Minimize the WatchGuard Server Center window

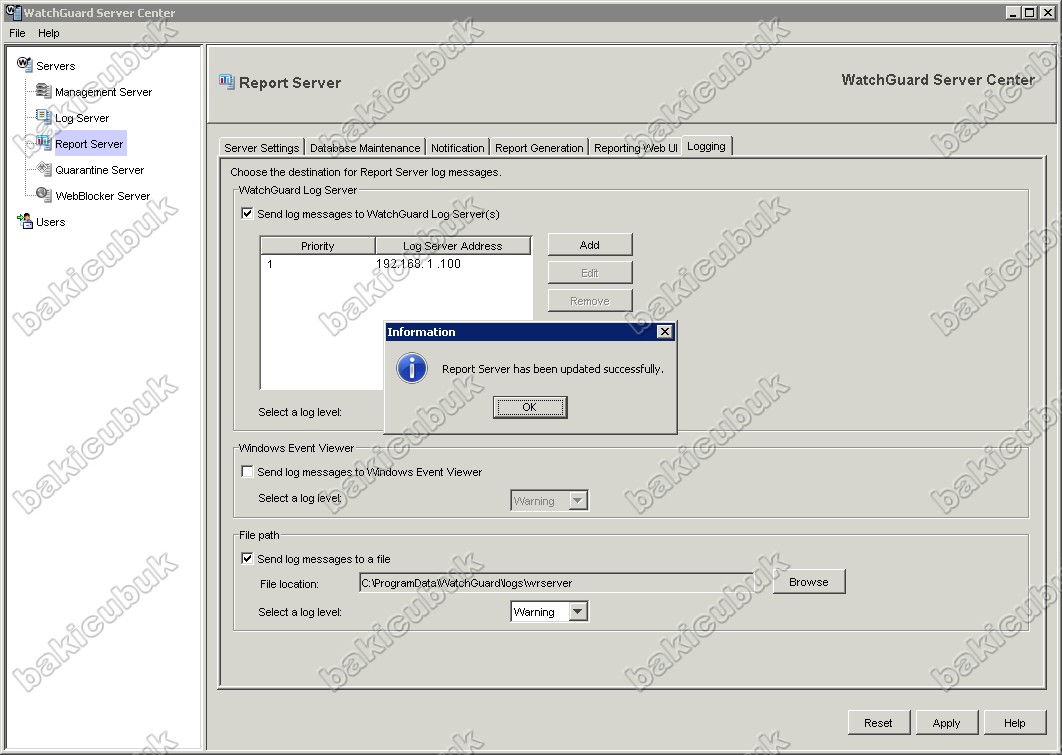point(1013,12)
